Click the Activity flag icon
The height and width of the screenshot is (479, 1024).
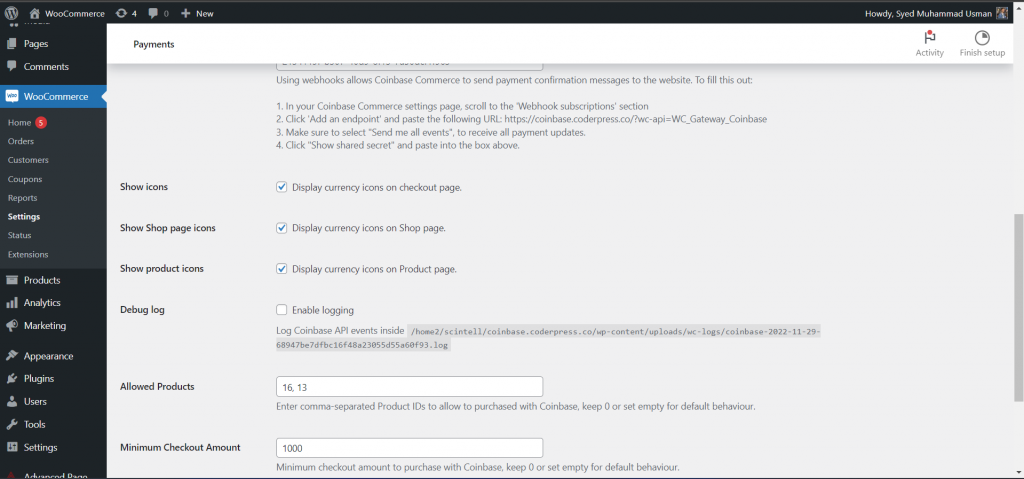point(929,38)
